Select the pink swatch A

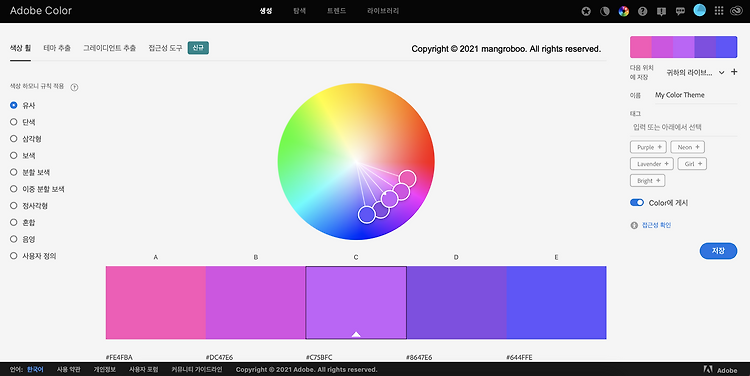[155, 302]
